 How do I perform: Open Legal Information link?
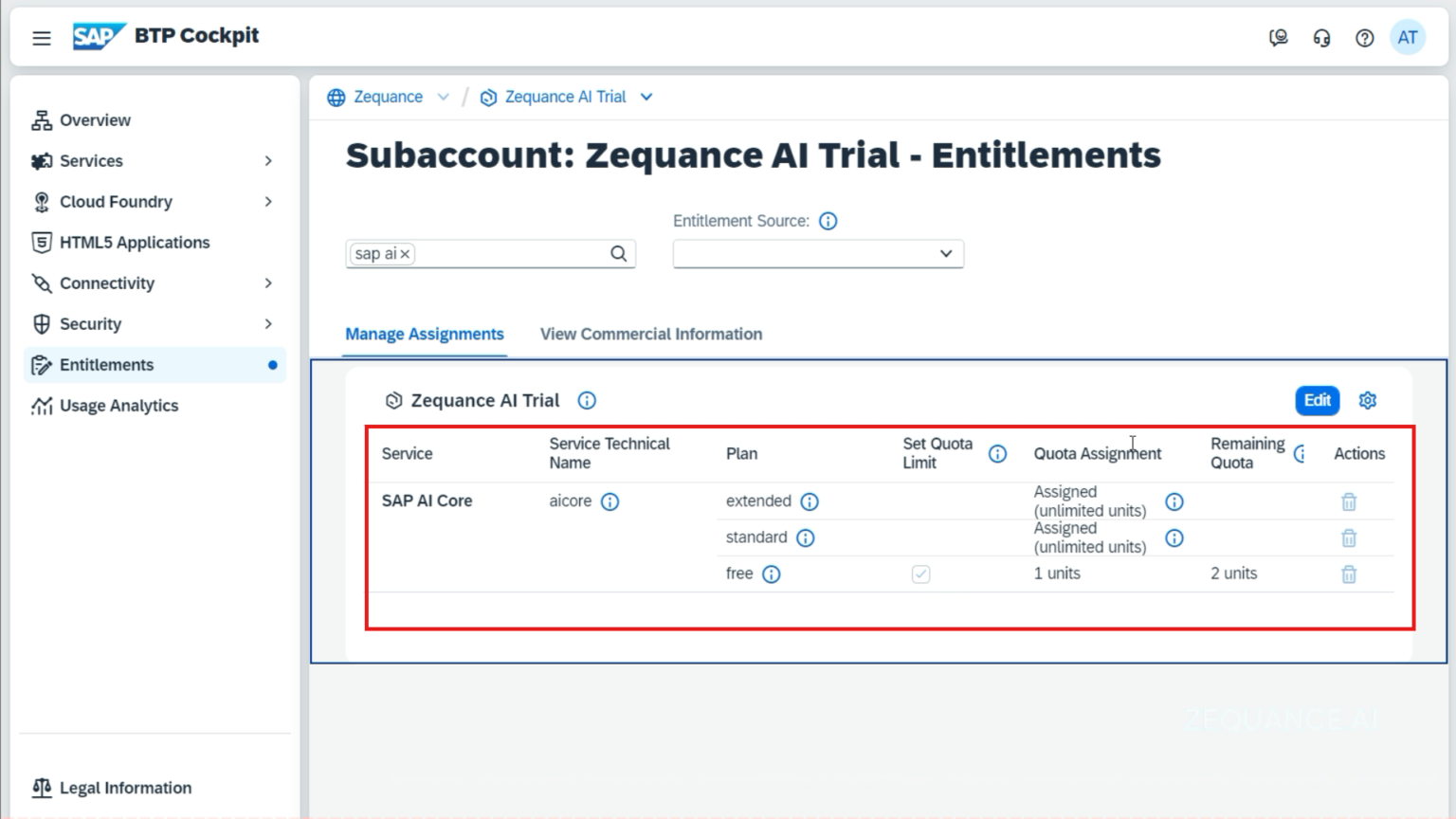pos(125,788)
